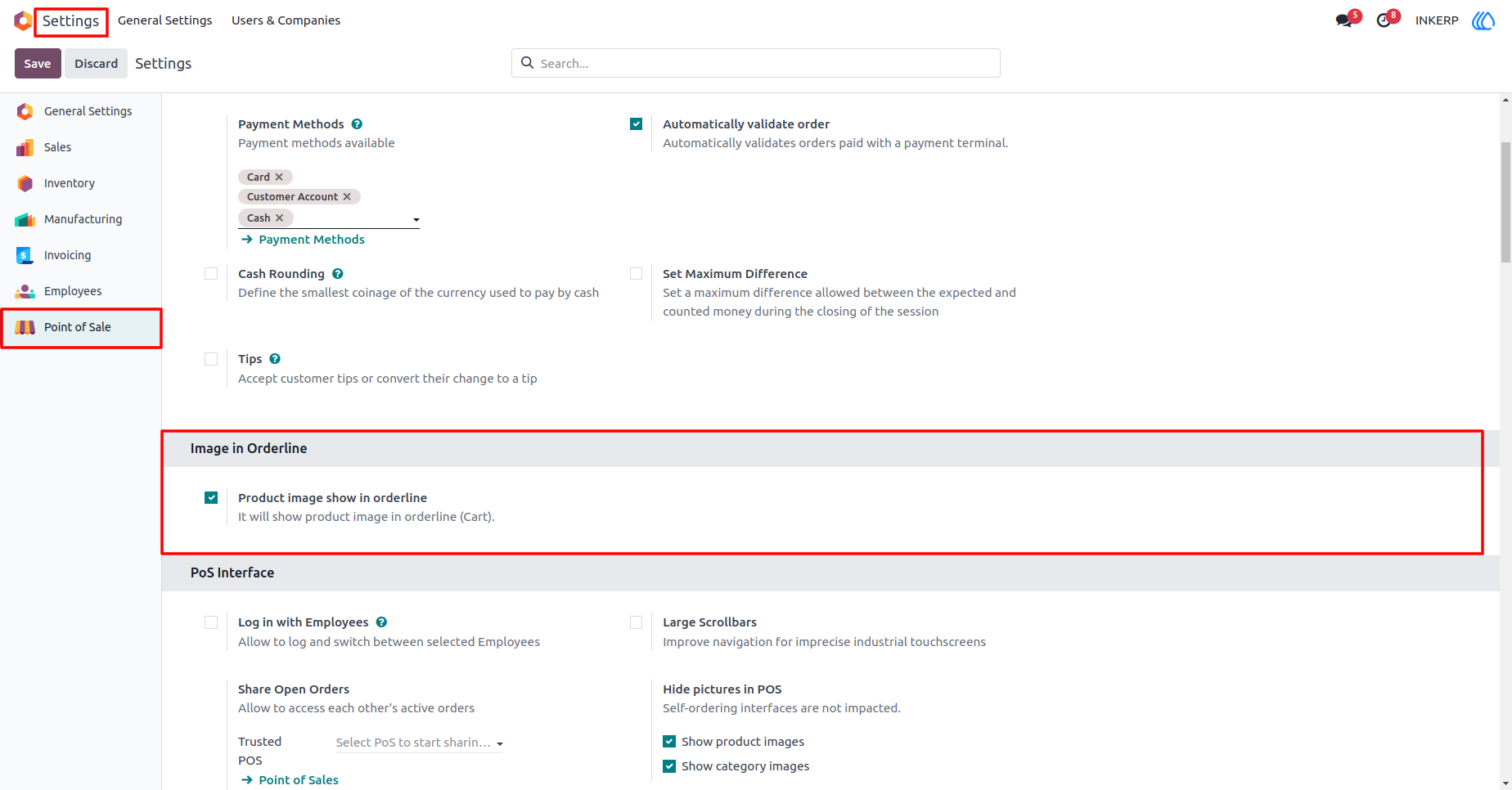
Task: Disable Product image show in orderline
Action: tap(211, 497)
